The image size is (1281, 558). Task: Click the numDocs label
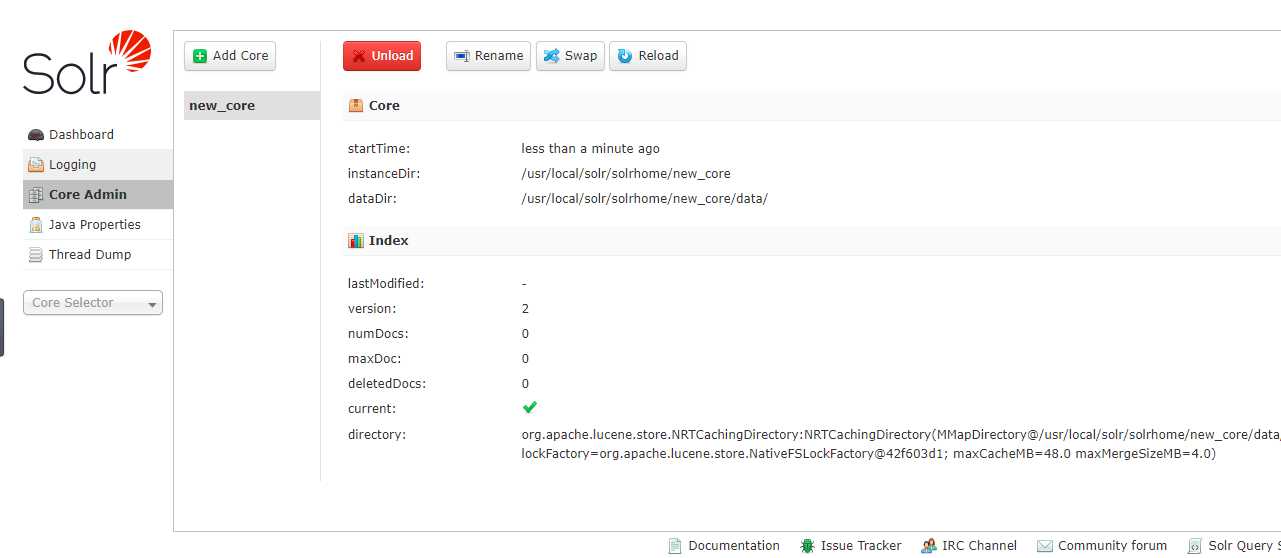point(378,334)
